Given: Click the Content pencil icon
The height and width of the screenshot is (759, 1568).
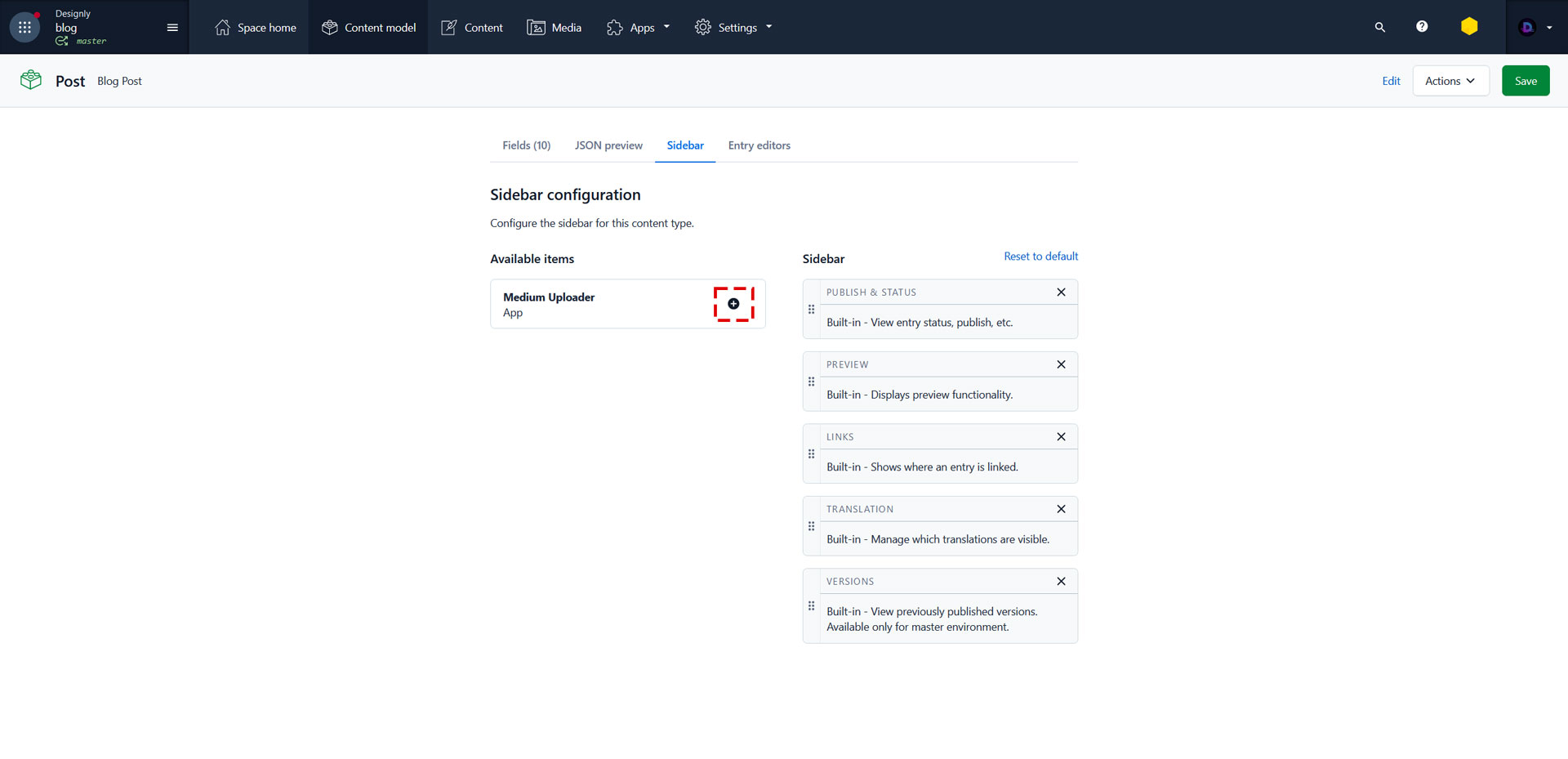Looking at the screenshot, I should tap(449, 28).
